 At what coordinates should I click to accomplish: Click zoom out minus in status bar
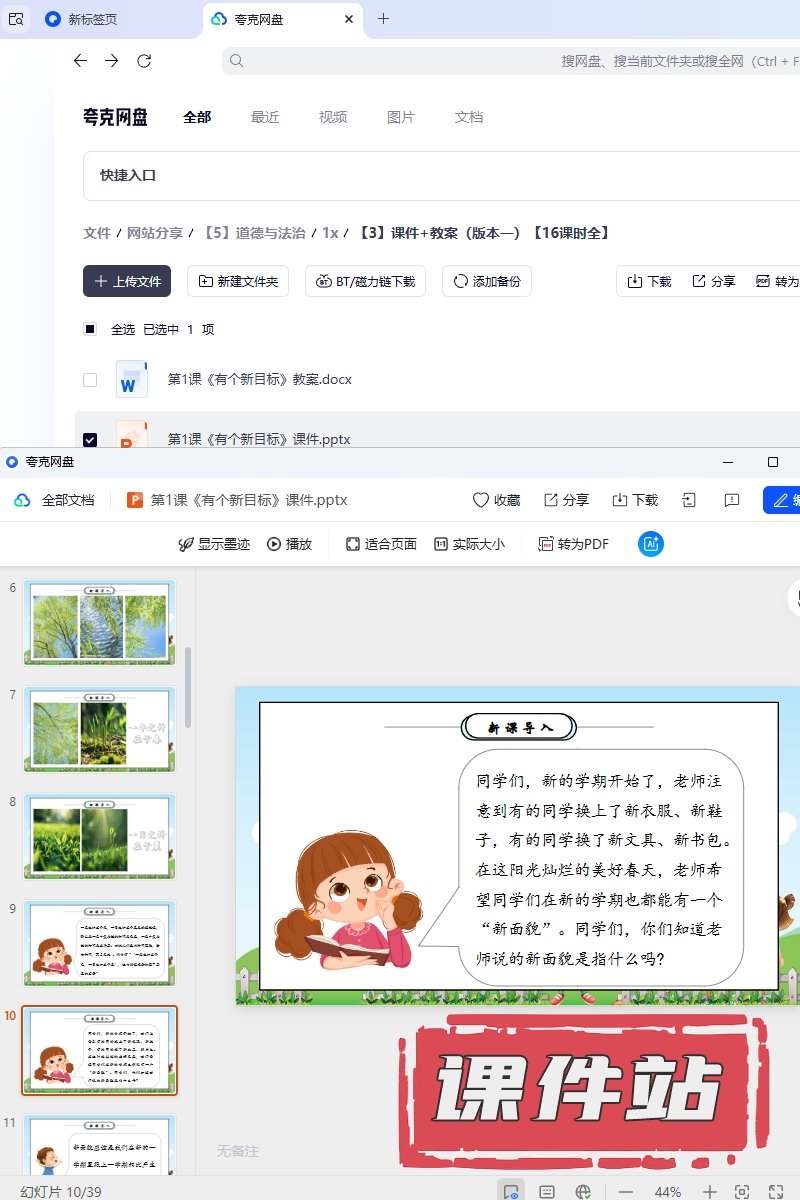[626, 1191]
